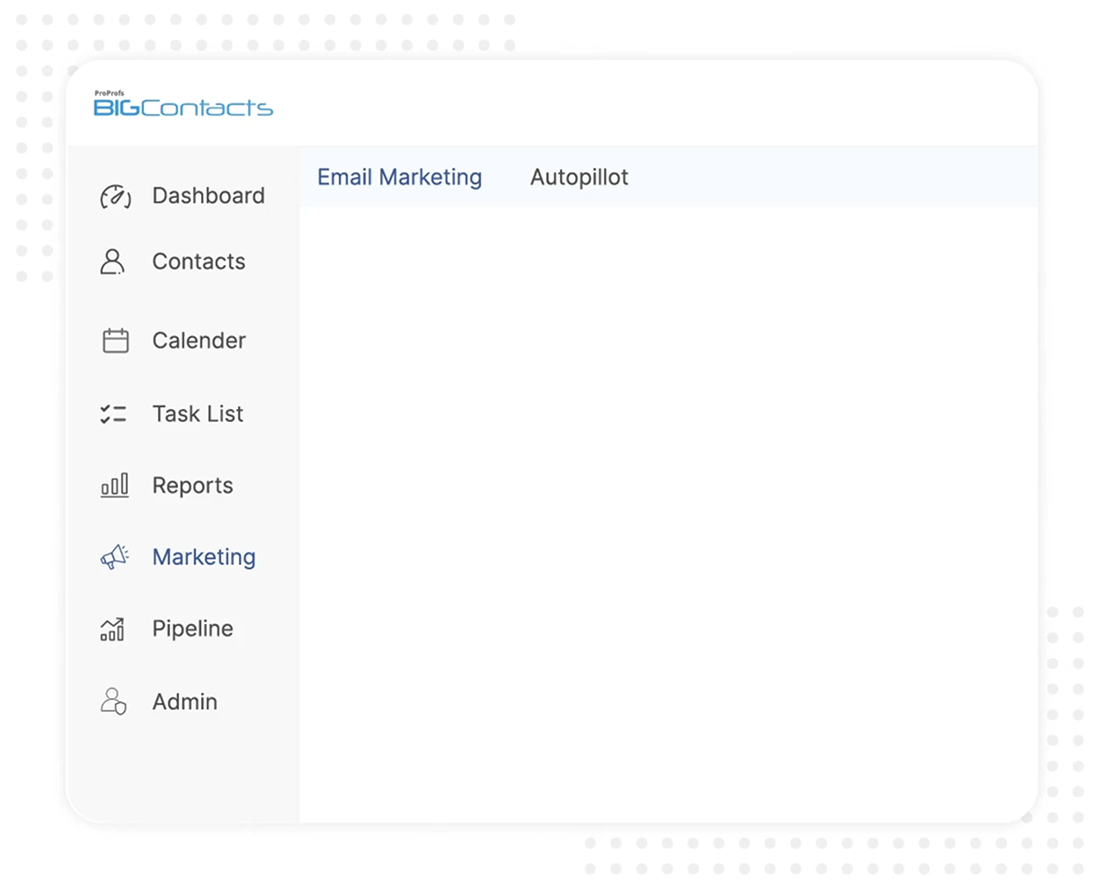This screenshot has width=1104, height=892.
Task: Click the Dashboard speedometer icon
Action: 115,196
